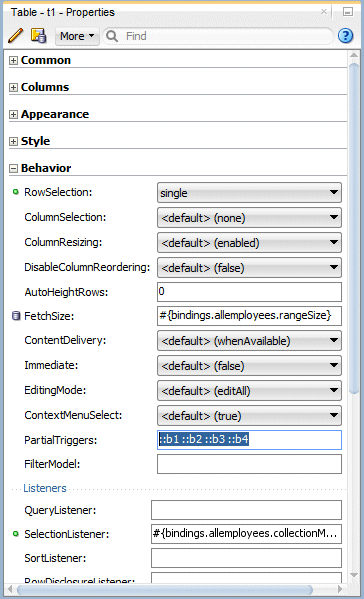Minimize the Properties panel

(x=348, y=12)
